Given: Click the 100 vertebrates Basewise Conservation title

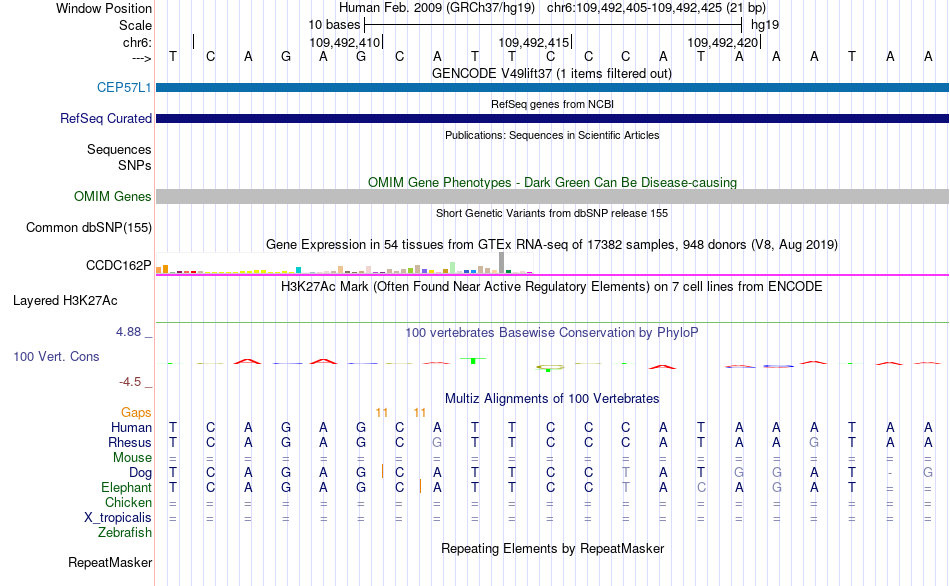Looking at the screenshot, I should (551, 332).
